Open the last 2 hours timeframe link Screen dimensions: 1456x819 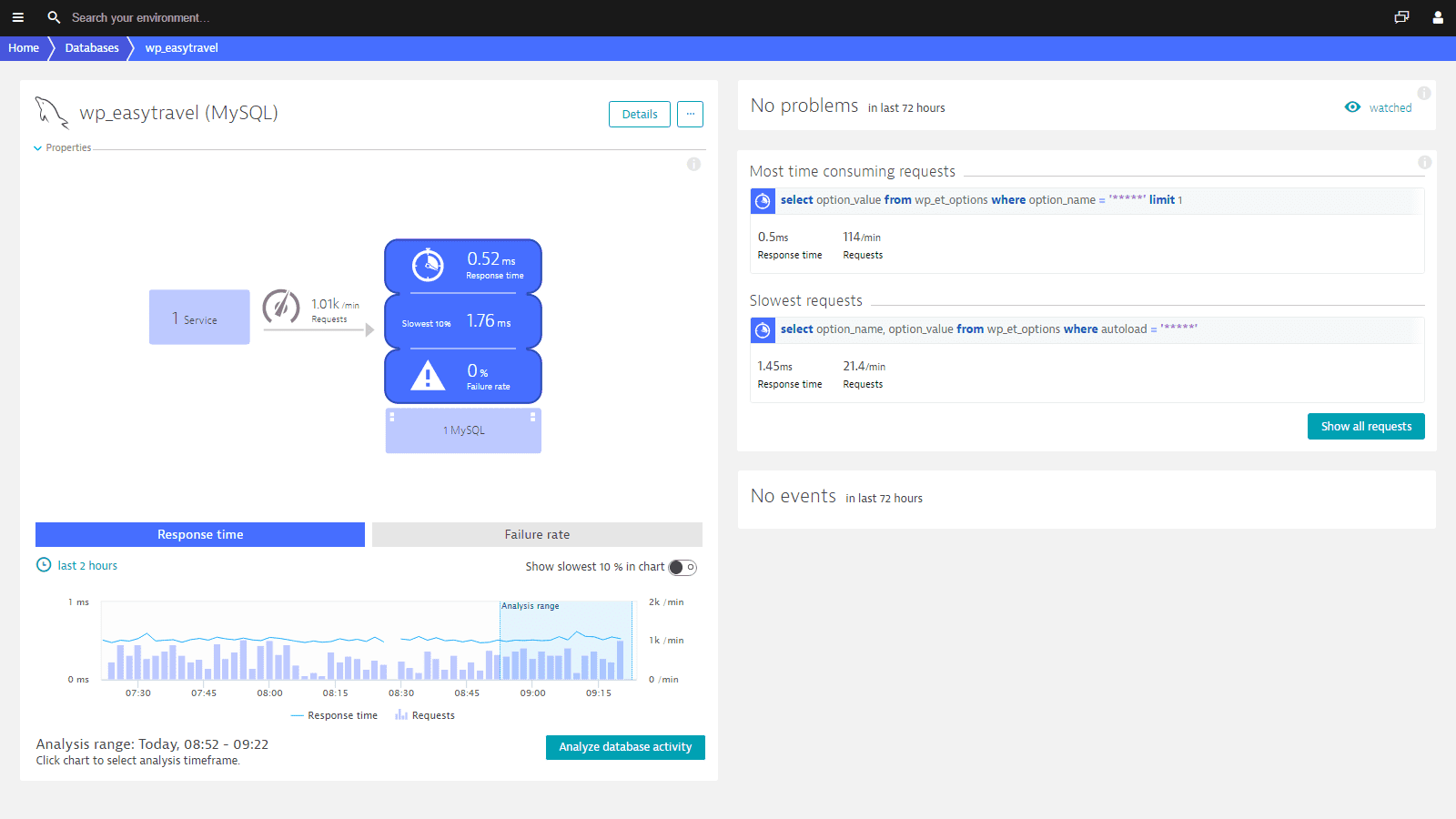87,565
